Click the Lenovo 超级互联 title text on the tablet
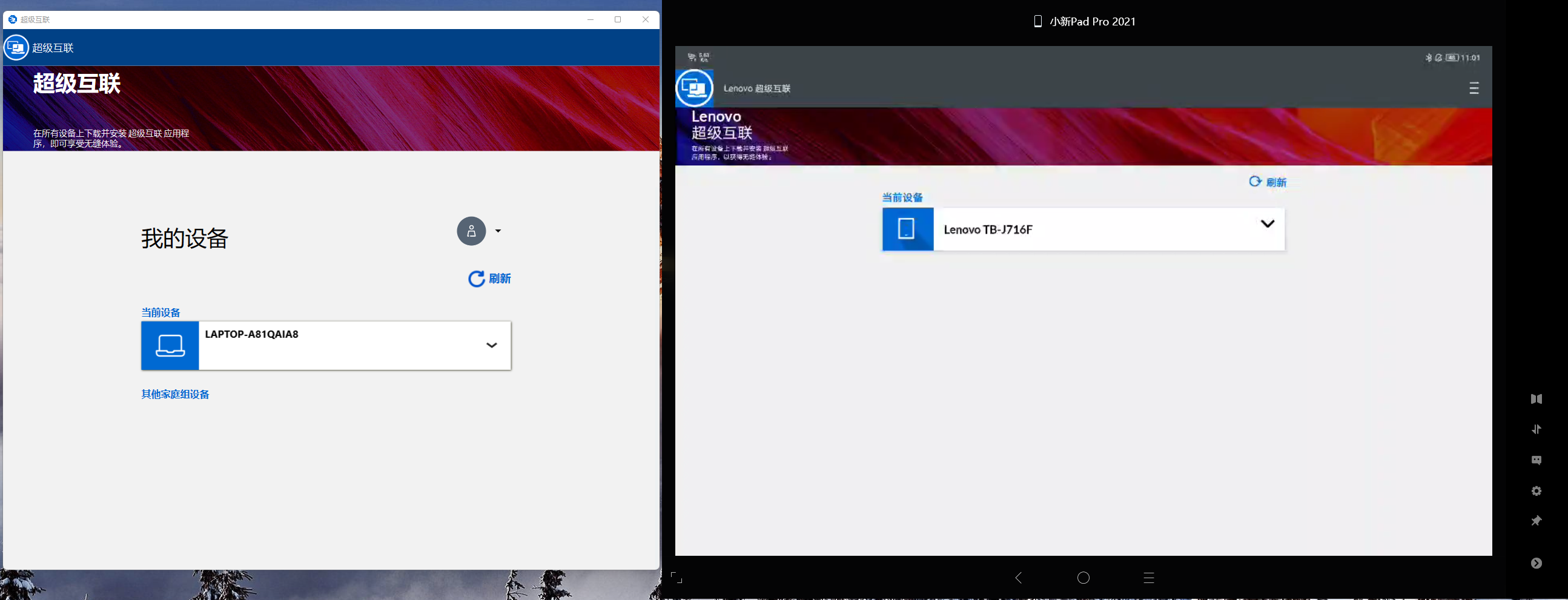 click(756, 88)
